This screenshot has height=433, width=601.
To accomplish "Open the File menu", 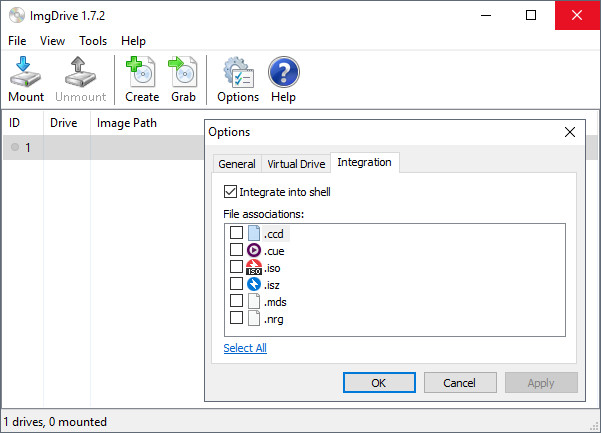I will [x=17, y=41].
